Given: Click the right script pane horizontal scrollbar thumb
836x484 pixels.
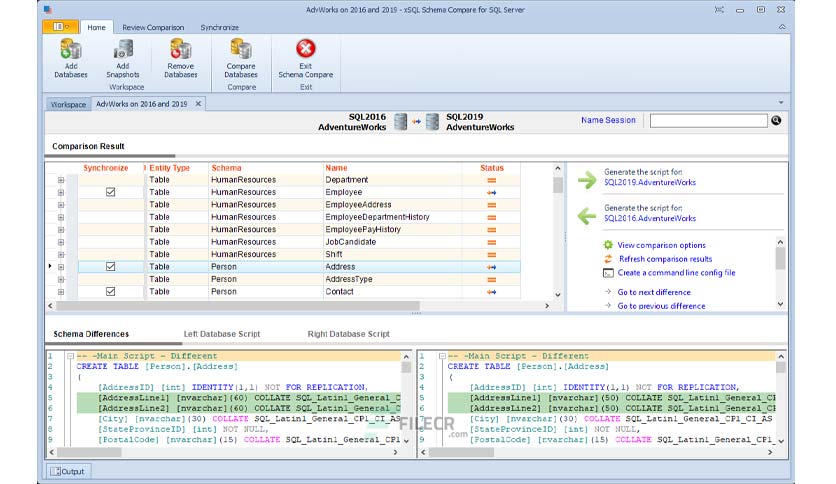Looking at the screenshot, I should click(461, 453).
